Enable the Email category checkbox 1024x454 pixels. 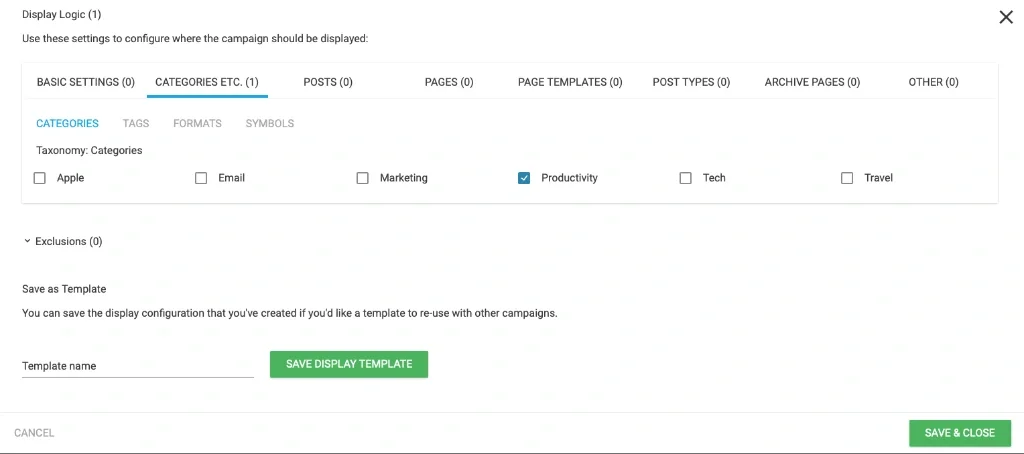point(201,178)
